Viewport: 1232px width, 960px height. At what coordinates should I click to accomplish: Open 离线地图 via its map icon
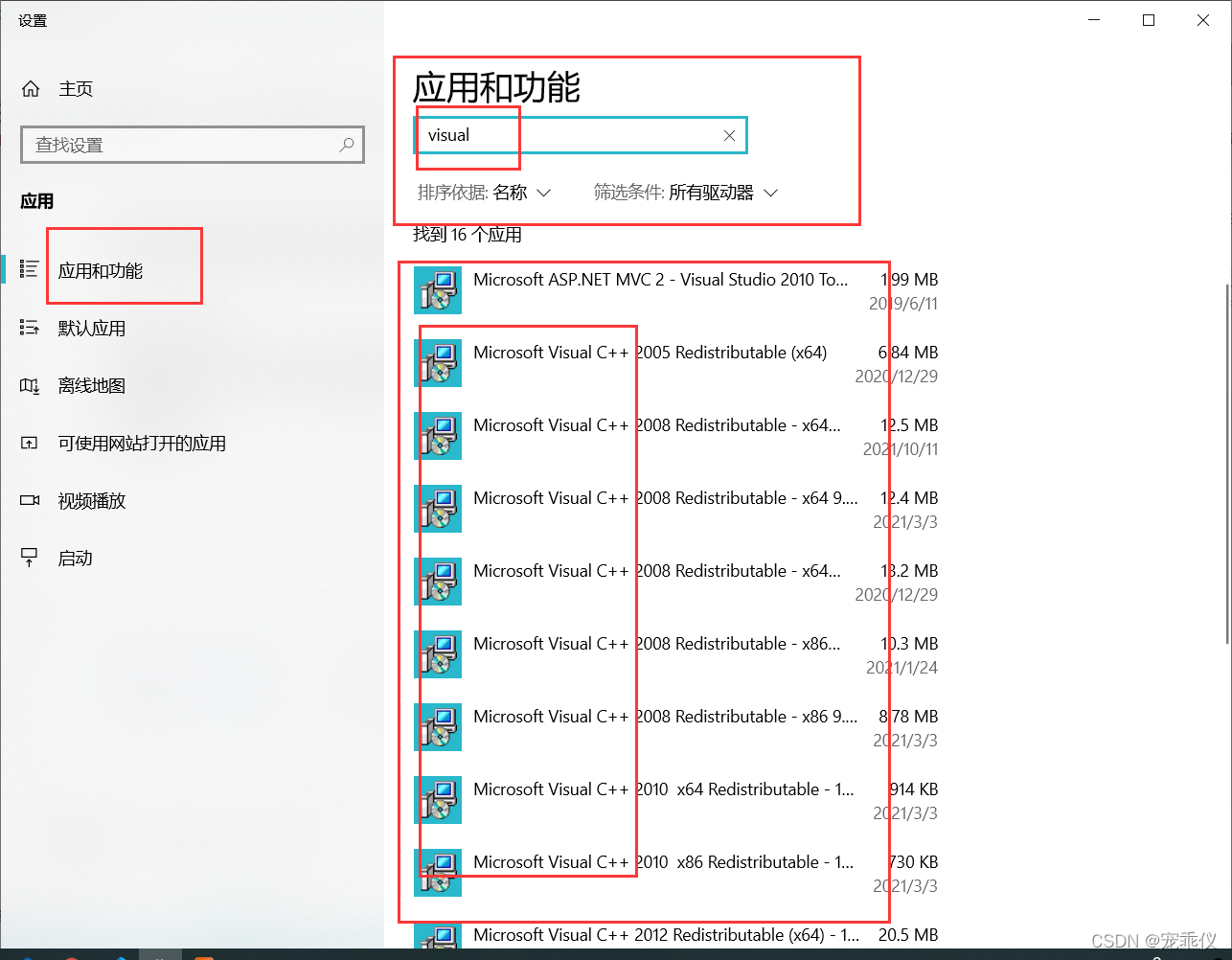30,386
